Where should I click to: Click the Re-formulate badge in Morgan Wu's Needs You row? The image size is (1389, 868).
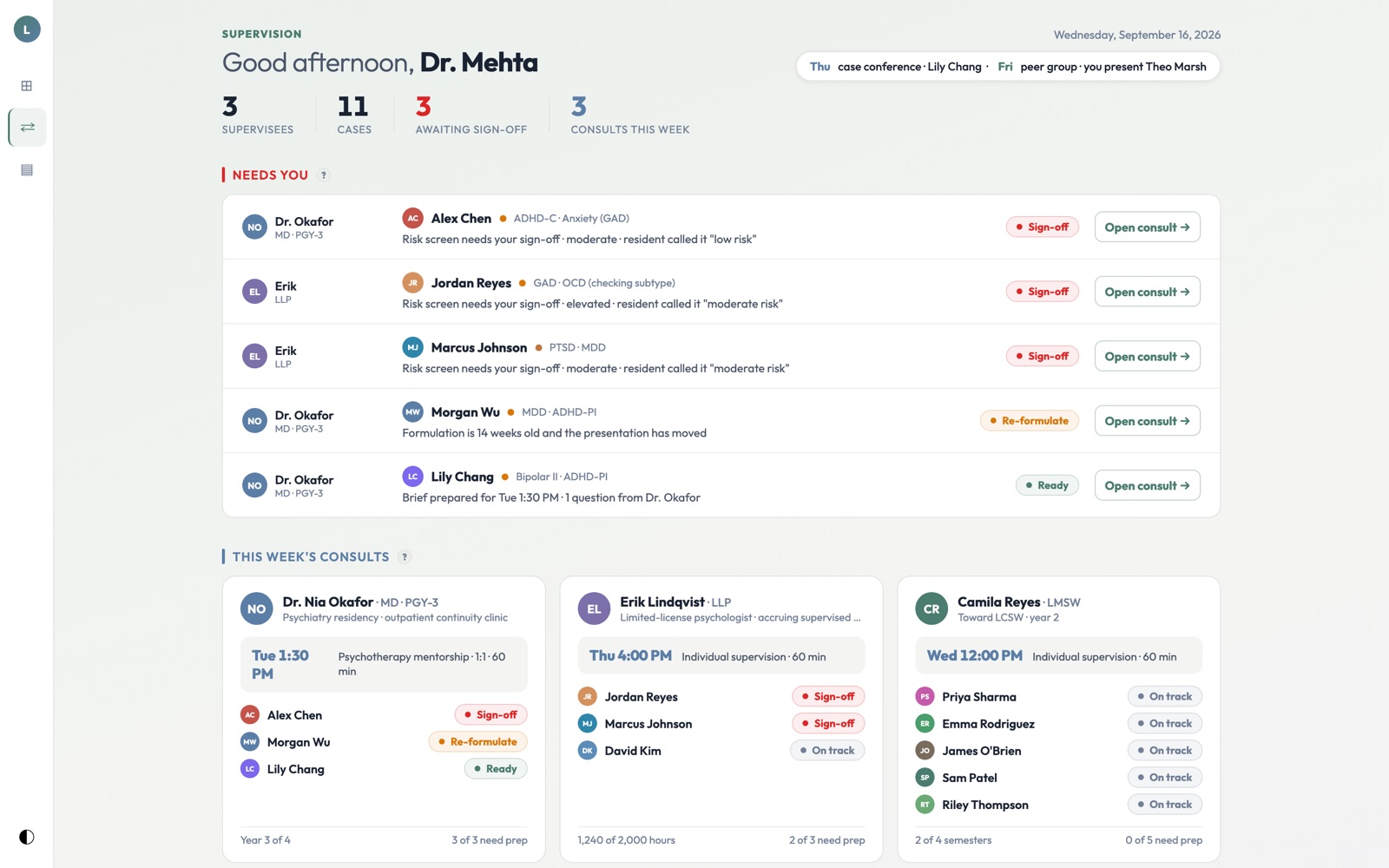coord(1030,421)
